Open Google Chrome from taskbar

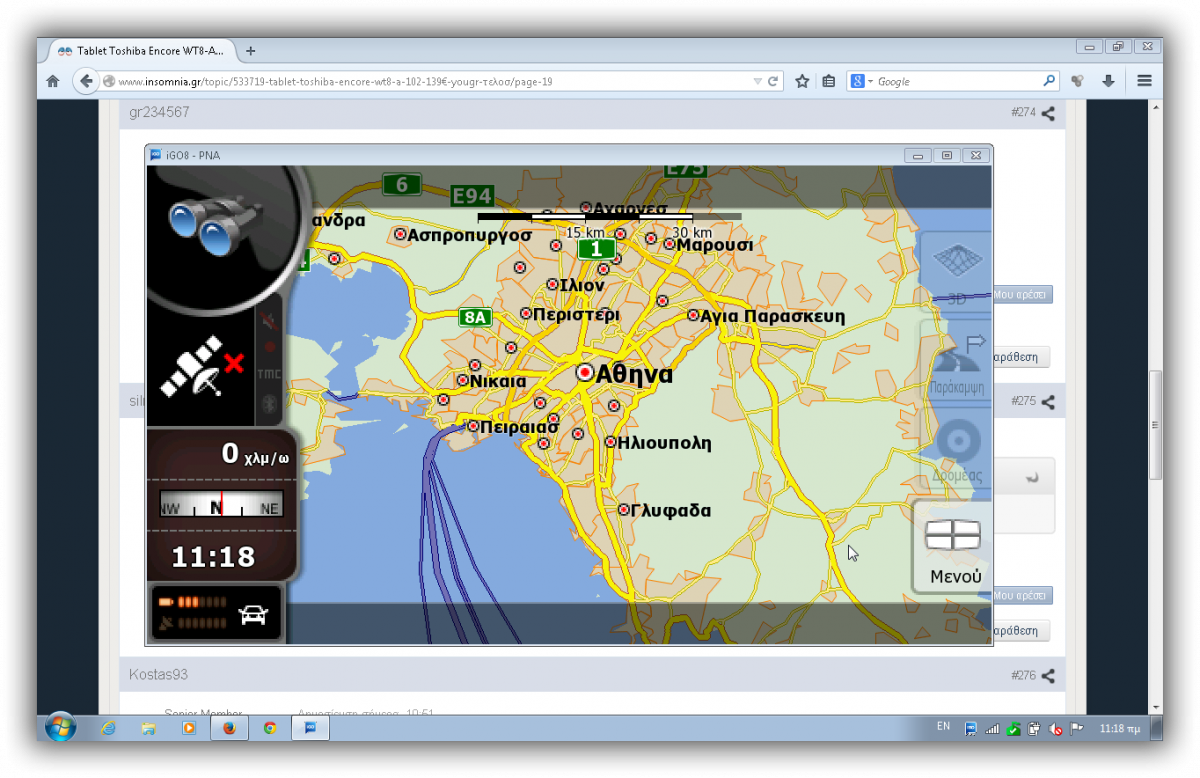(270, 728)
